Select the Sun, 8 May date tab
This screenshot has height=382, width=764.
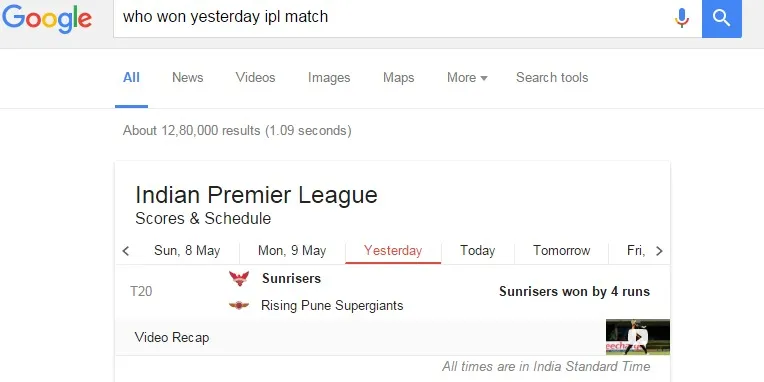[x=187, y=250]
